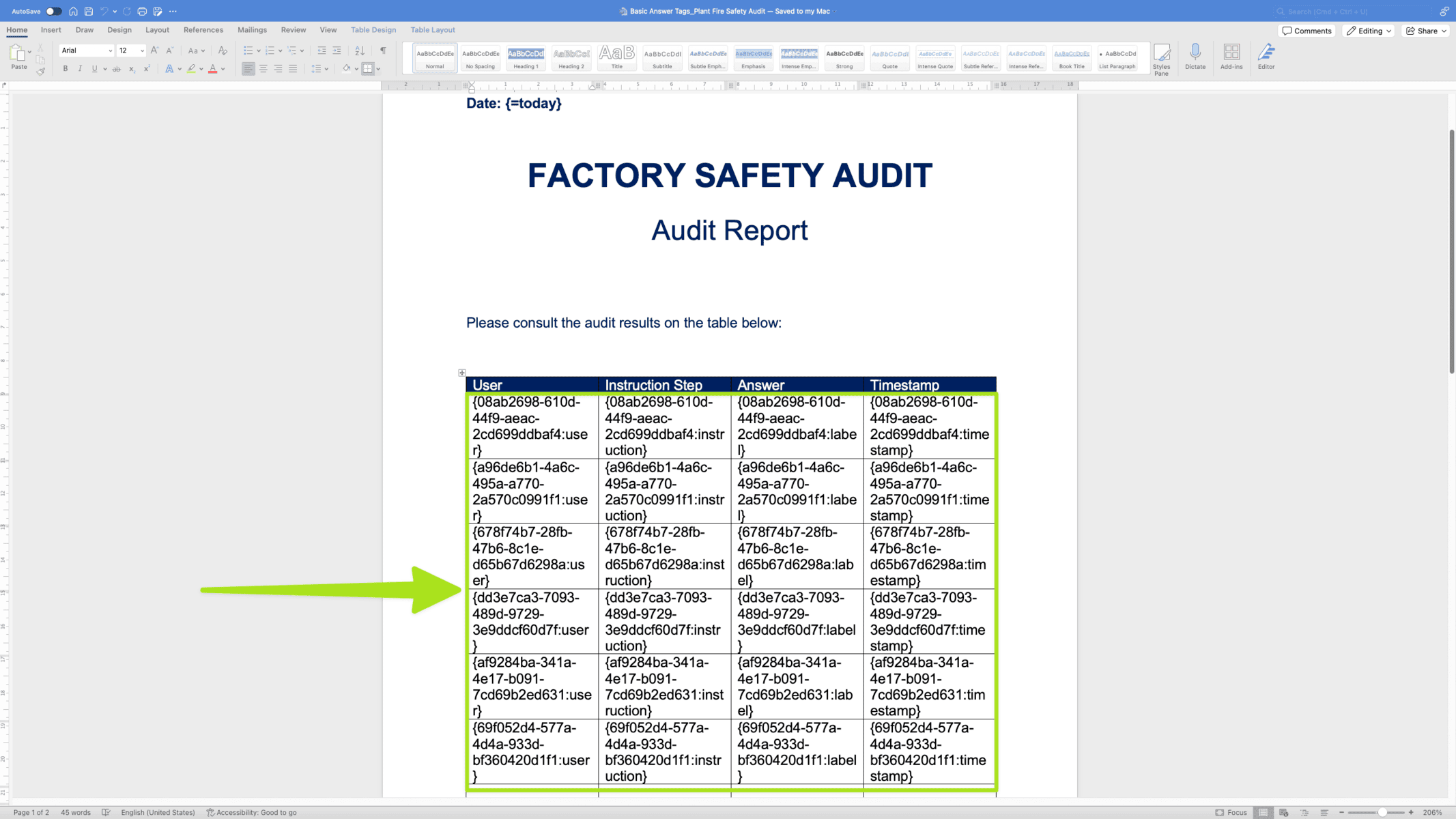The width and height of the screenshot is (1456, 819).
Task: Switch to the Table Design tab
Action: click(373, 30)
